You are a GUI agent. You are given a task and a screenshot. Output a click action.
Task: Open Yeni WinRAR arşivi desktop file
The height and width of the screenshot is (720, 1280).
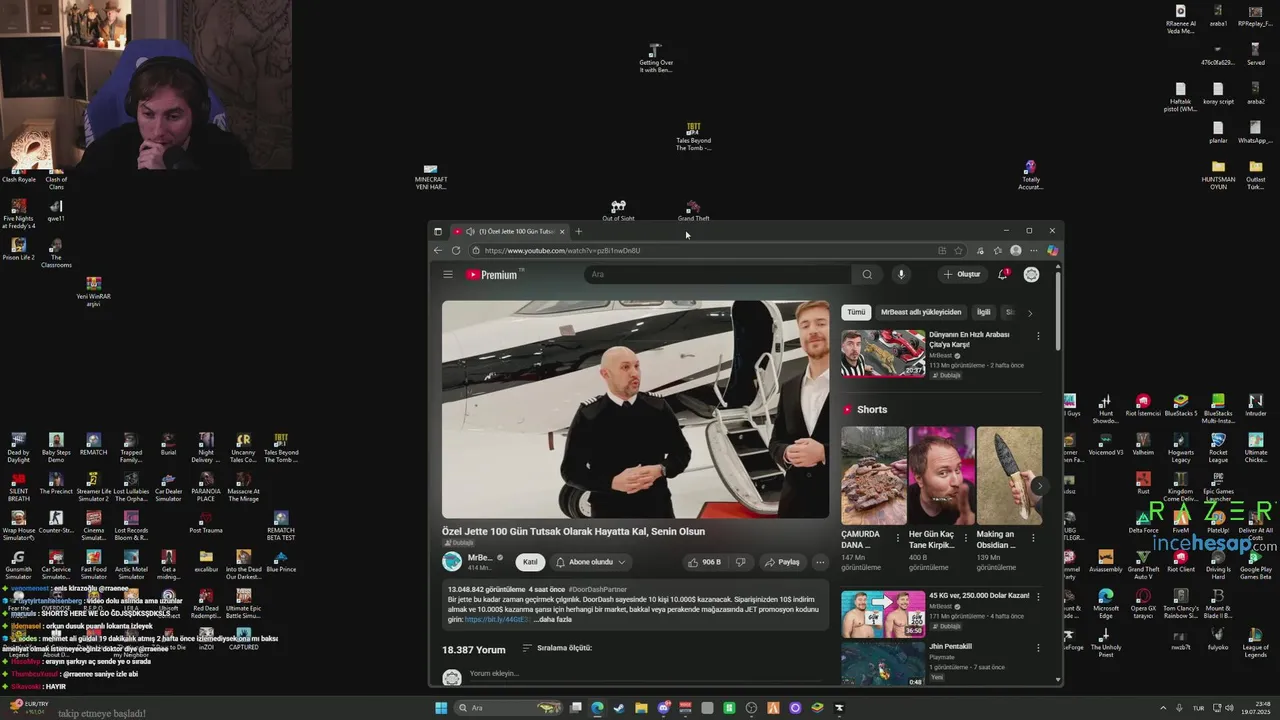pos(93,292)
